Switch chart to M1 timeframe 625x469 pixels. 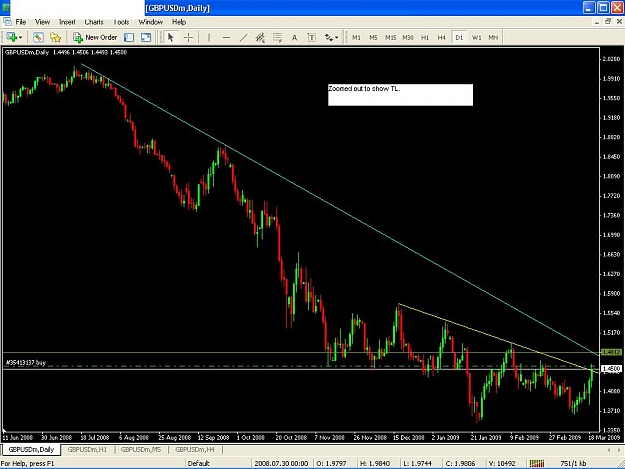[x=356, y=37]
